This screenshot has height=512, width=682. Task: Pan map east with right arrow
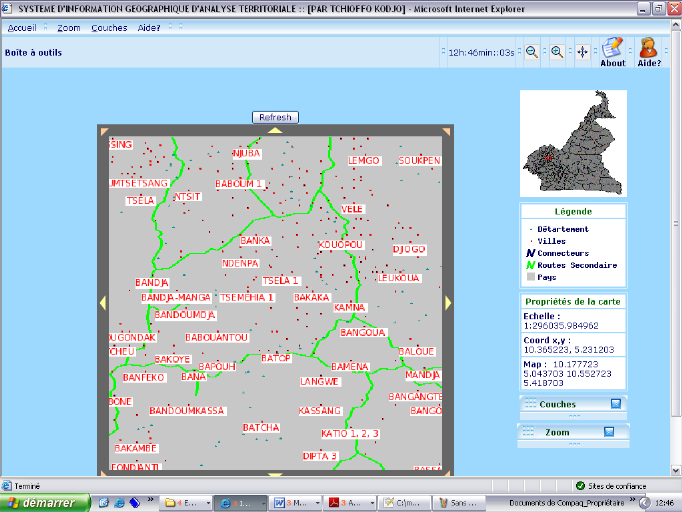448,301
